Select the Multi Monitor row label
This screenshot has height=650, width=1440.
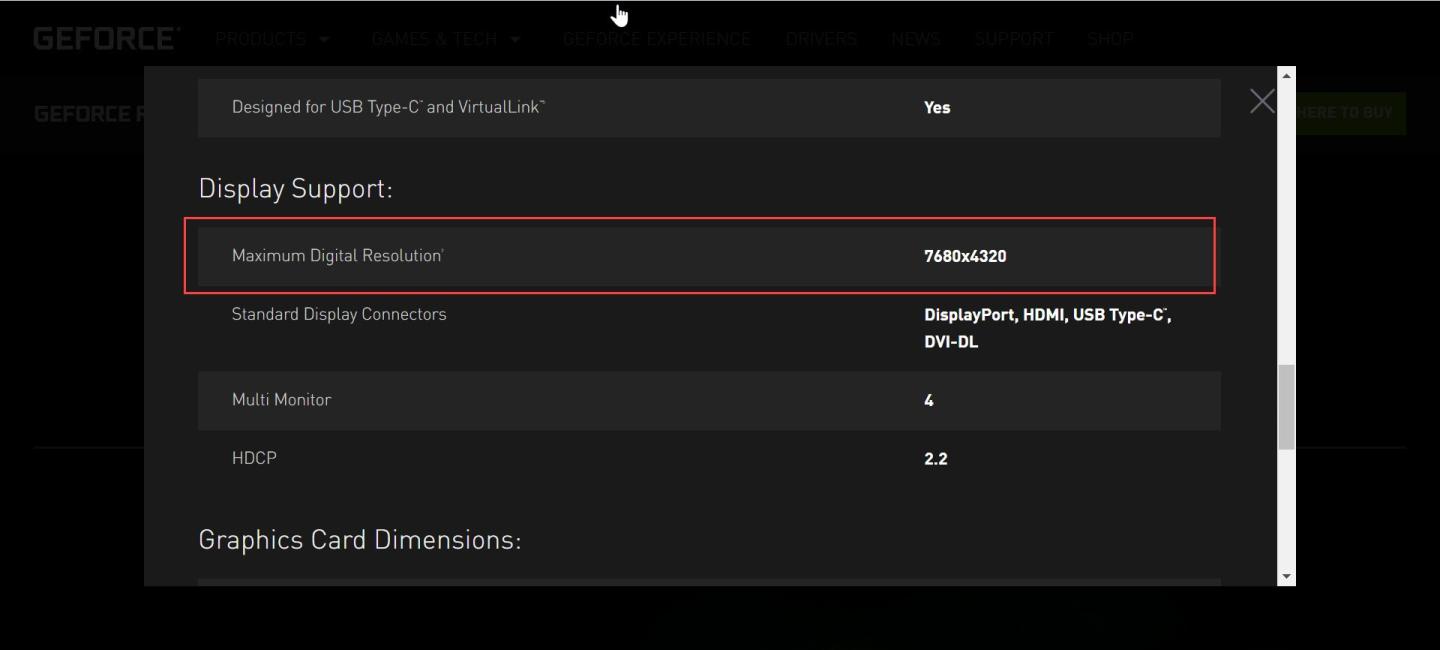pos(281,400)
